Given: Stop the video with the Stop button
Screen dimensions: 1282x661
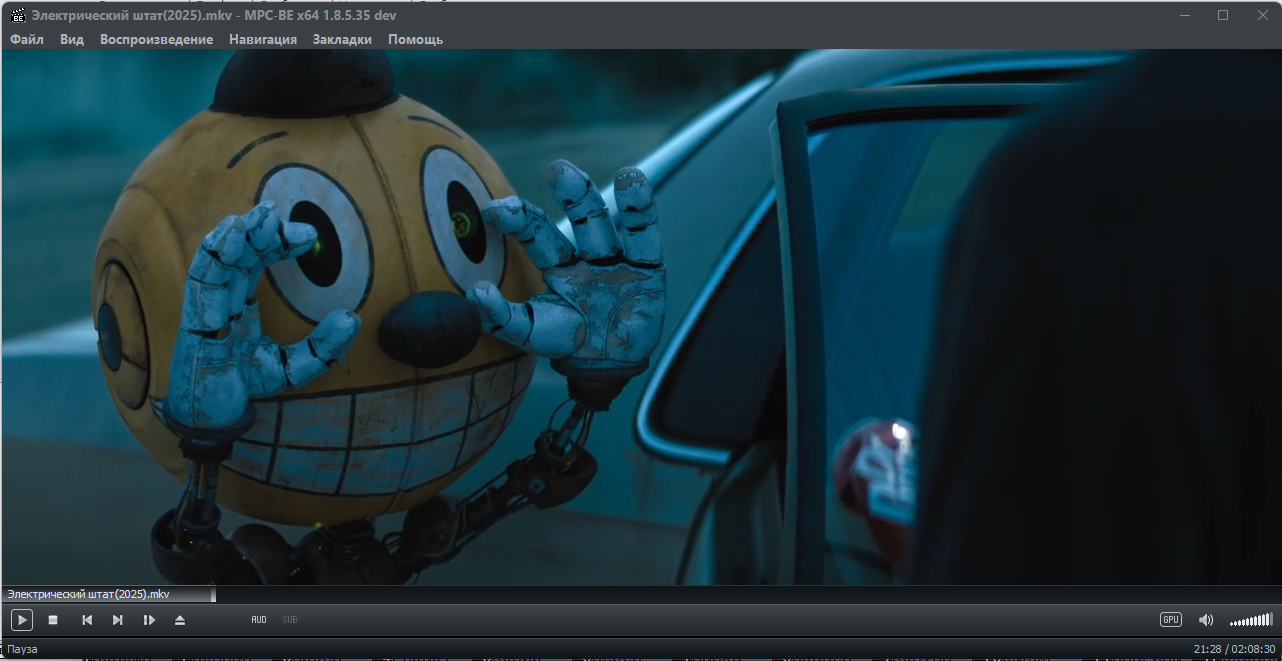Looking at the screenshot, I should [x=53, y=620].
